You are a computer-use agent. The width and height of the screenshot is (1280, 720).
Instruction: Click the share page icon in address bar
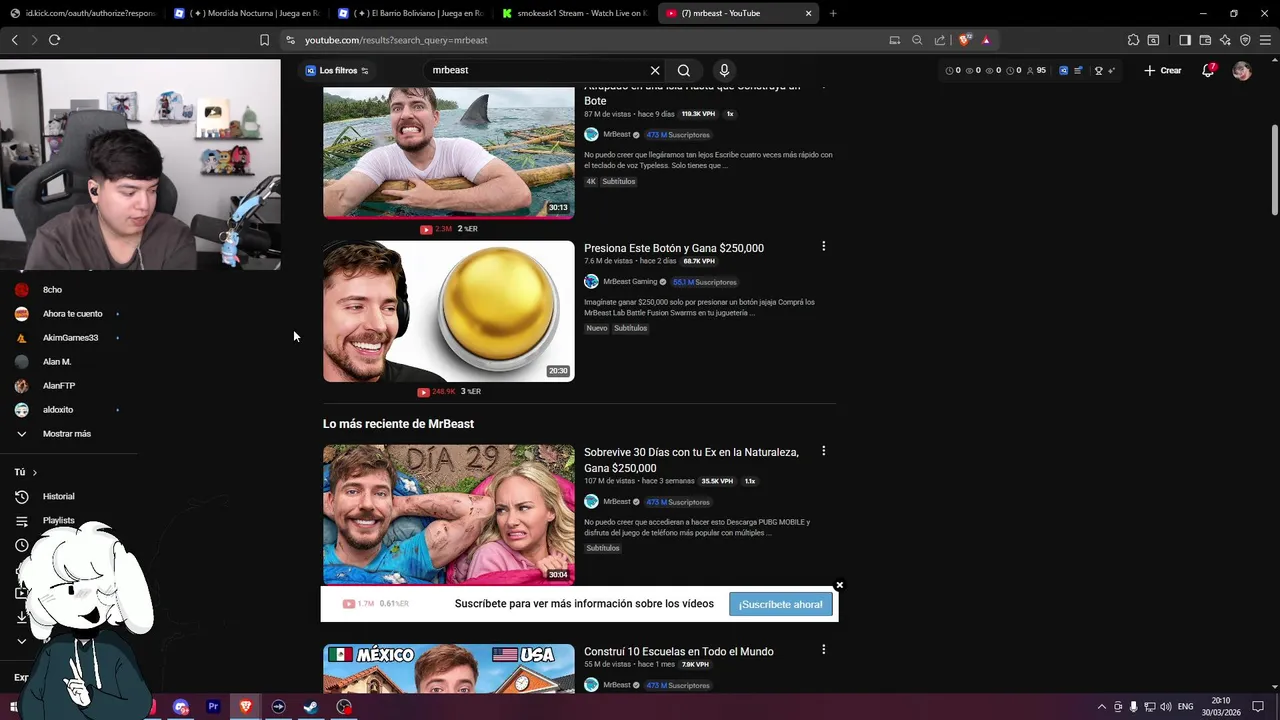point(940,40)
